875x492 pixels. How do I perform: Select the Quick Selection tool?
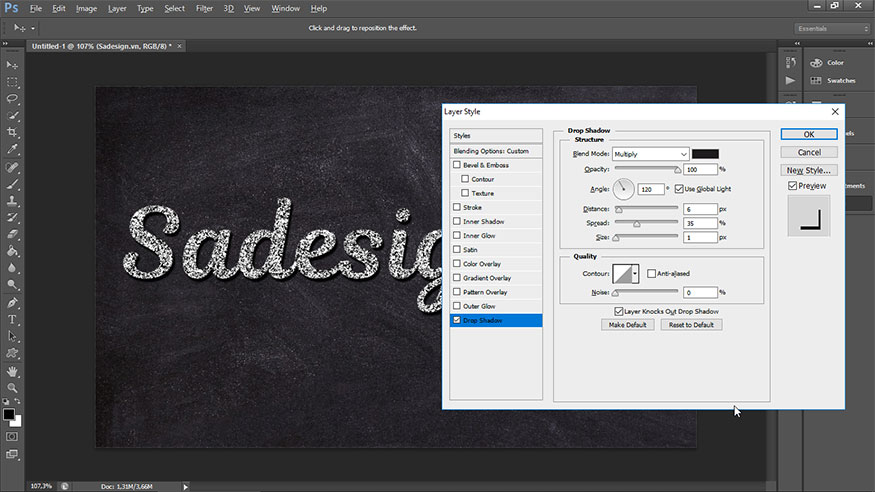tap(12, 115)
